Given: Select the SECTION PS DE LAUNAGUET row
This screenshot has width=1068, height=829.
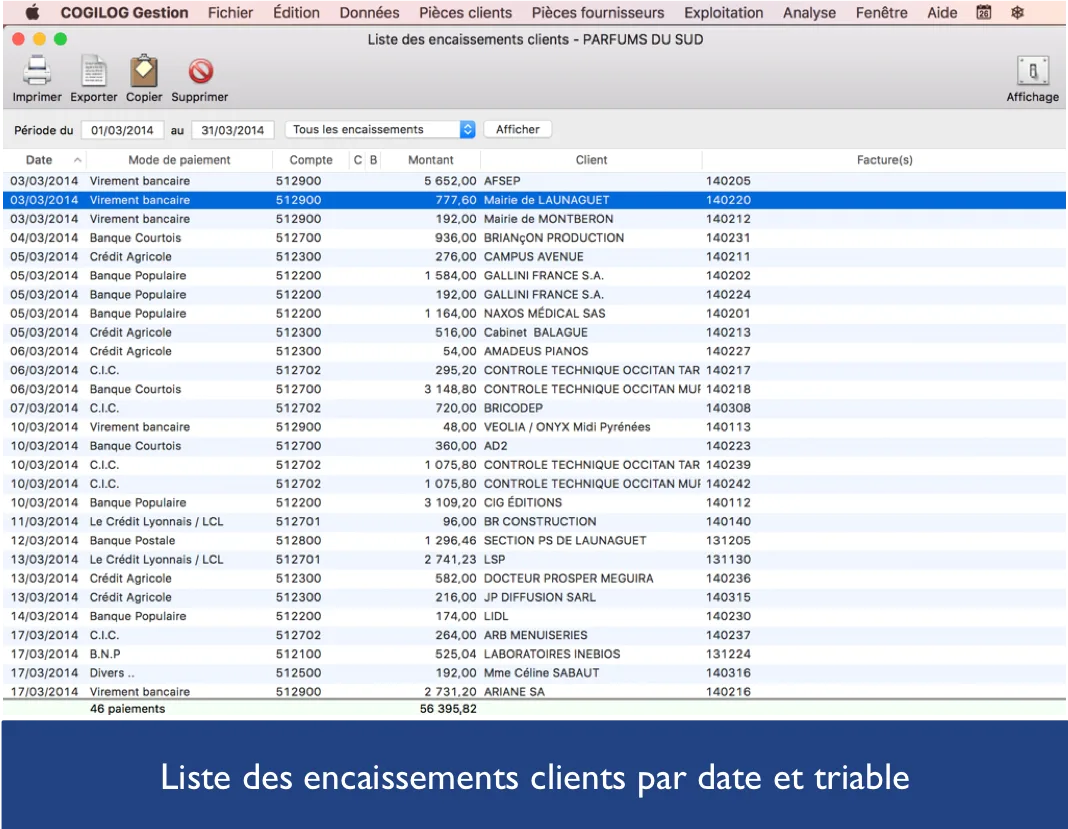Looking at the screenshot, I should click(x=534, y=541).
